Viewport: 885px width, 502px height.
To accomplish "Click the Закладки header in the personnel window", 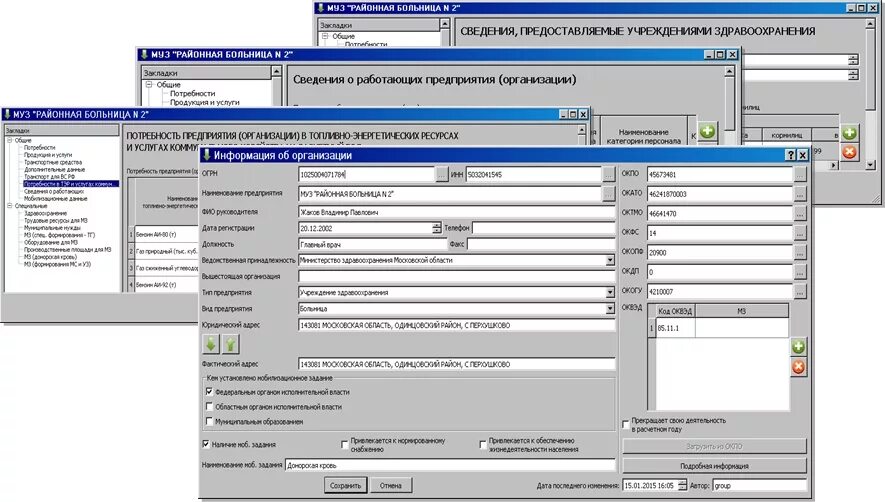I will coord(206,73).
